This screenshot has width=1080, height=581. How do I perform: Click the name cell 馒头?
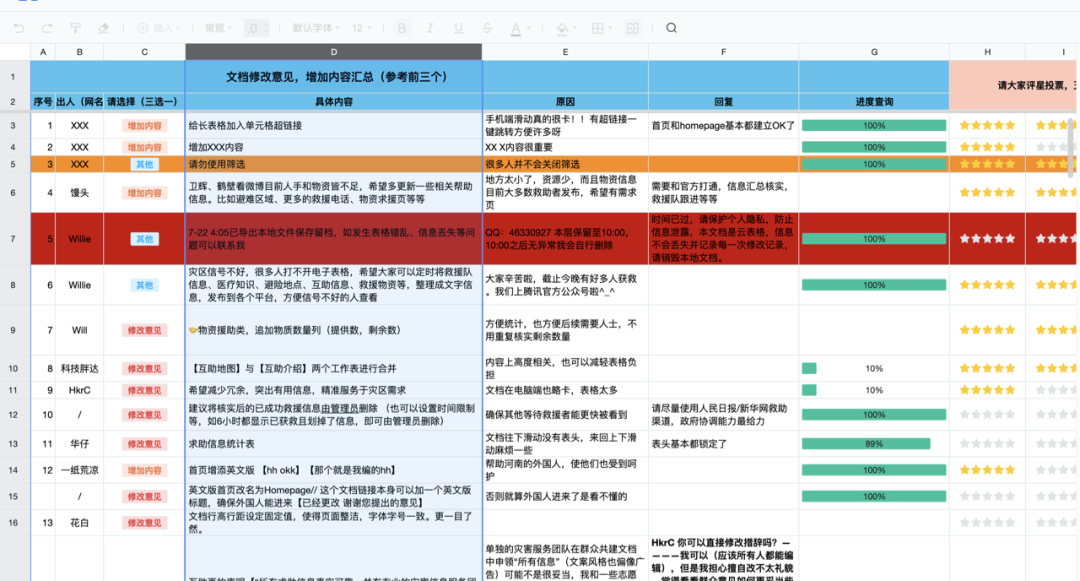tap(79, 193)
